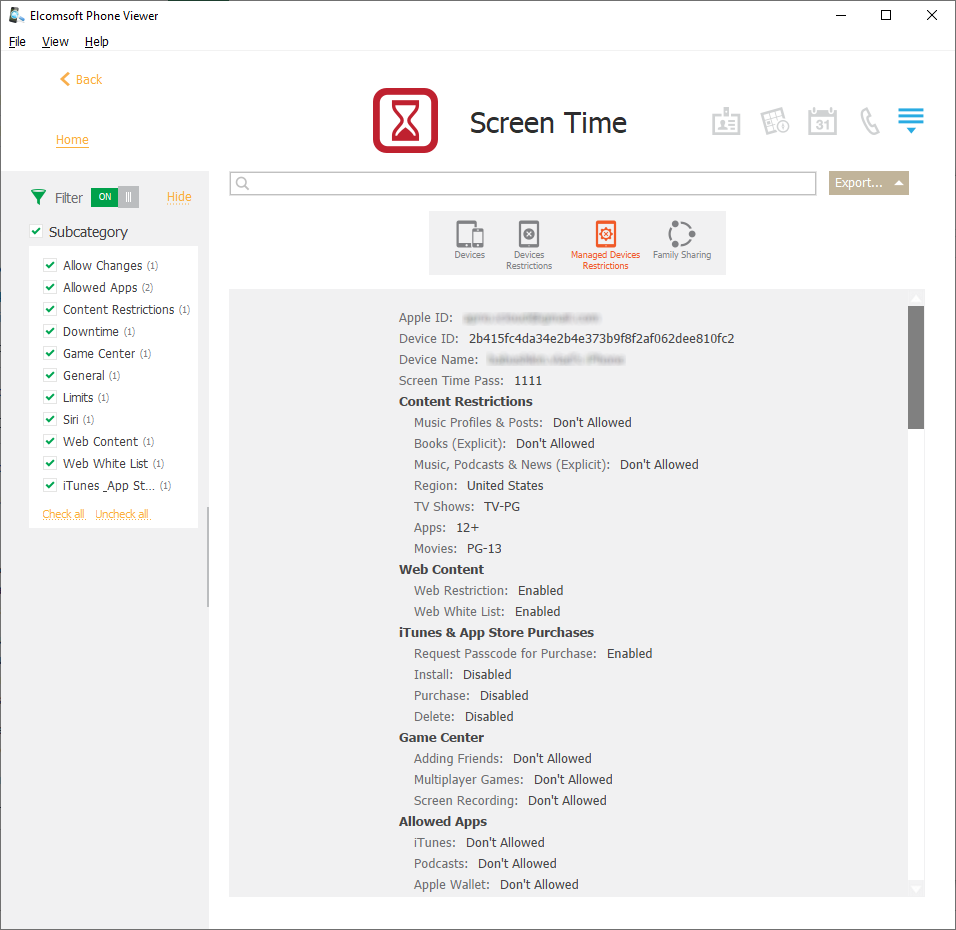Expand the blue categories menu dropdown
Screen dimensions: 956x930
[x=910, y=121]
